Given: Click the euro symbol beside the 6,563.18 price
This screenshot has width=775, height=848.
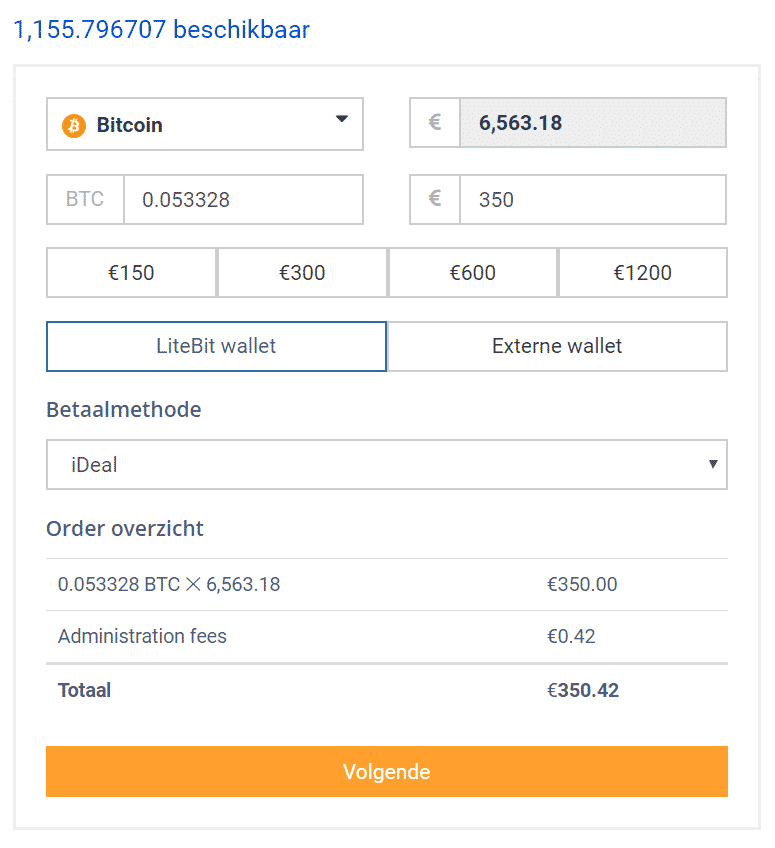Looking at the screenshot, I should pyautogui.click(x=435, y=122).
